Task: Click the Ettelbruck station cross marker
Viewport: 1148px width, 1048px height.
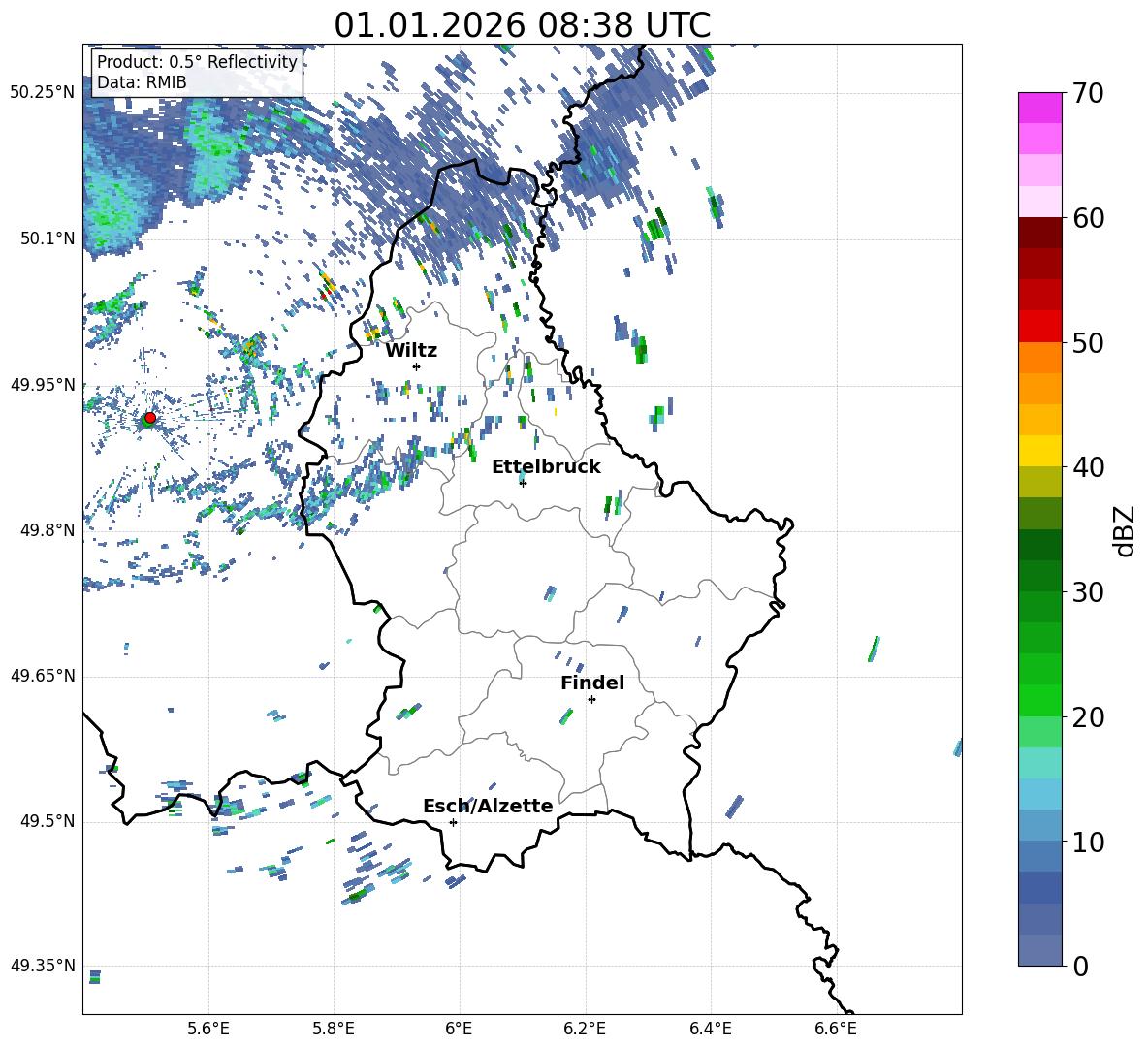Action: coord(523,483)
